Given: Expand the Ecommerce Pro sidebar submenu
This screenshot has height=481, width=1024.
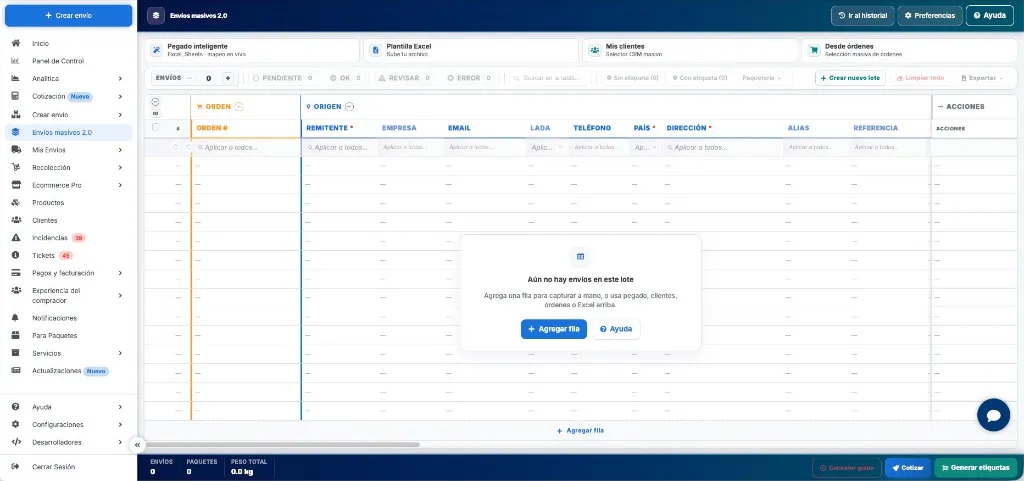Looking at the screenshot, I should 120,185.
